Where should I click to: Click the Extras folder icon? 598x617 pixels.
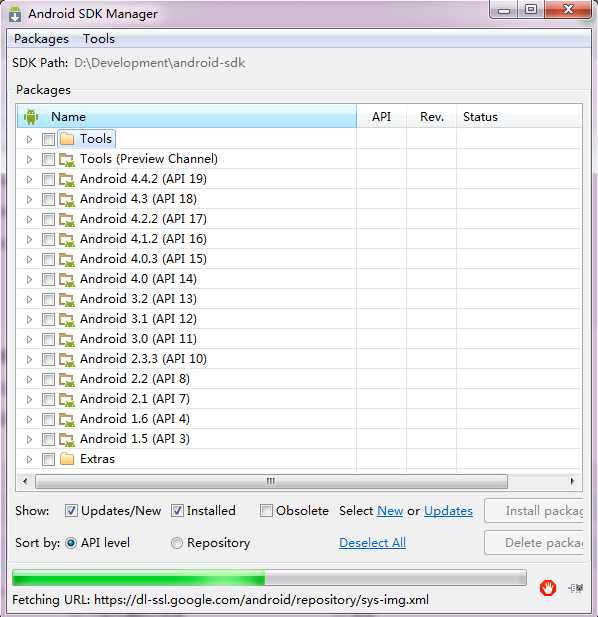(x=67, y=459)
